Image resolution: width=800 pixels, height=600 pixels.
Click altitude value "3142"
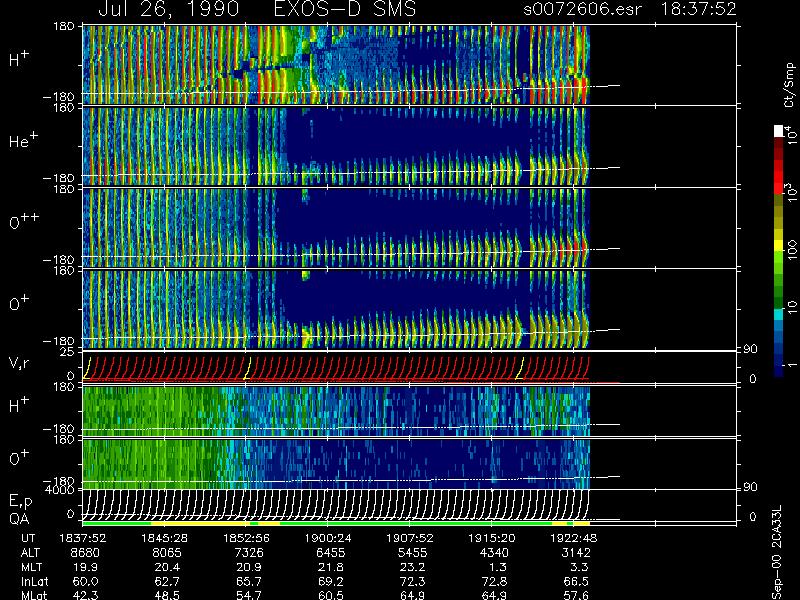[576, 553]
